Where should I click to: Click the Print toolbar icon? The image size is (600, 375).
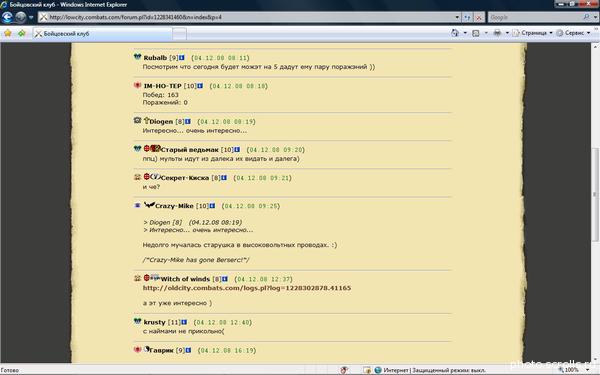(x=497, y=33)
